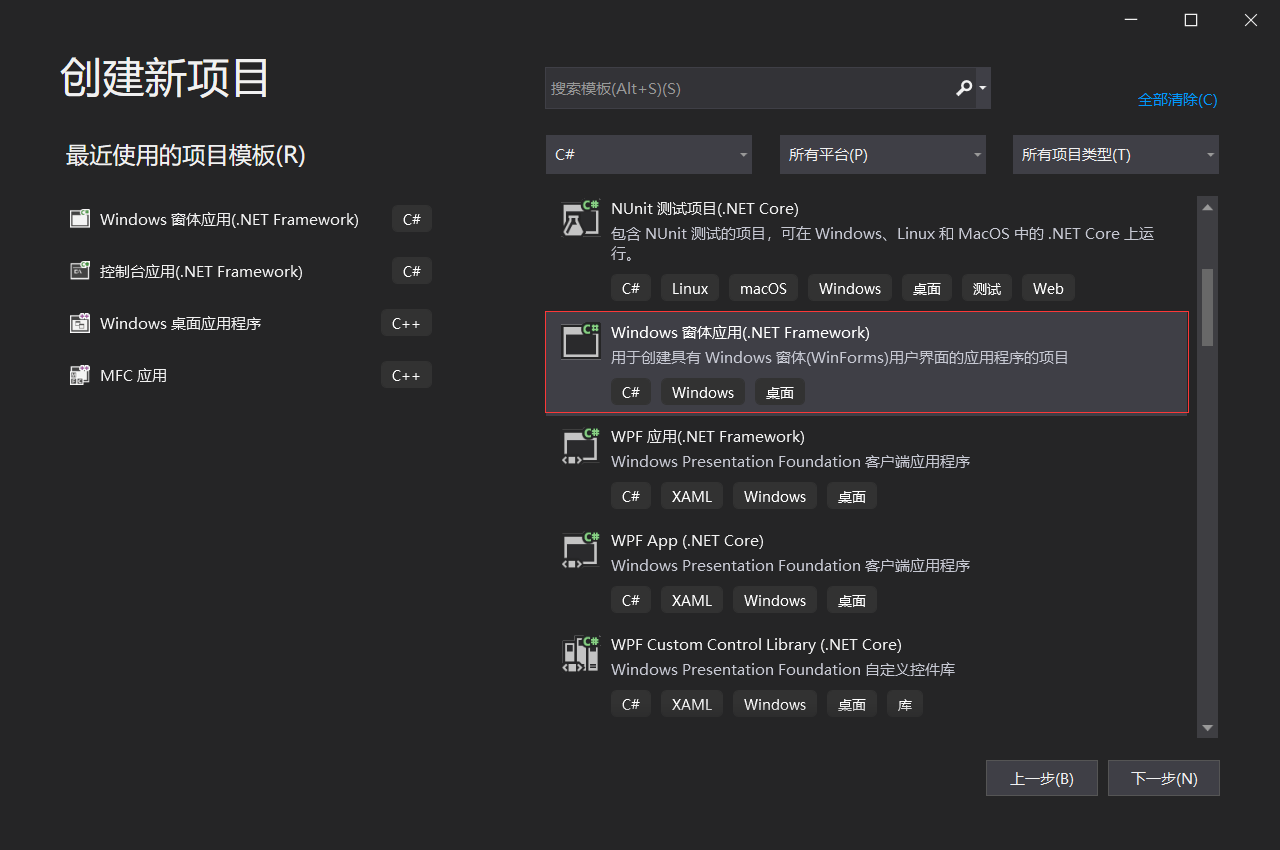Open the search box history dropdown arrow
The width and height of the screenshot is (1280, 850).
[x=983, y=88]
